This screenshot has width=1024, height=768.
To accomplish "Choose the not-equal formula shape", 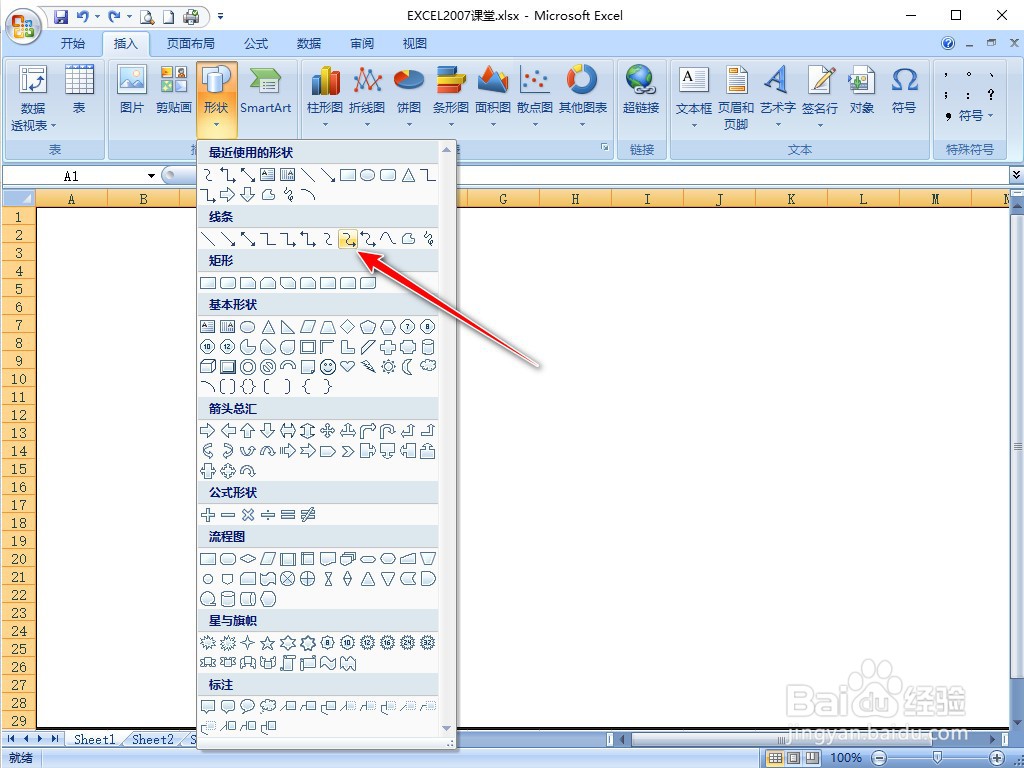I will tap(308, 515).
